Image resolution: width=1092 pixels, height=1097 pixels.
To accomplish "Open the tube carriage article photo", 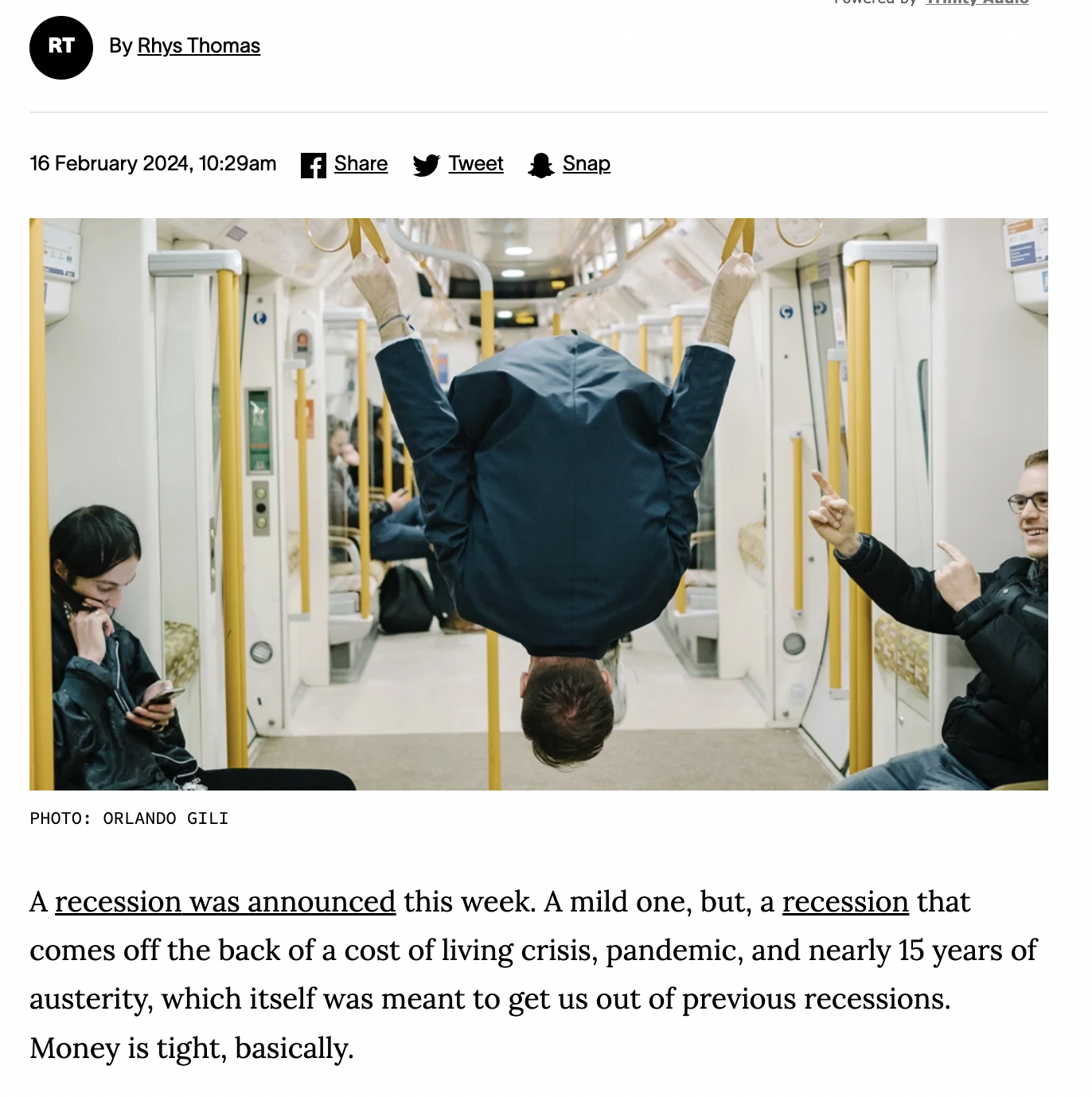I will point(539,504).
